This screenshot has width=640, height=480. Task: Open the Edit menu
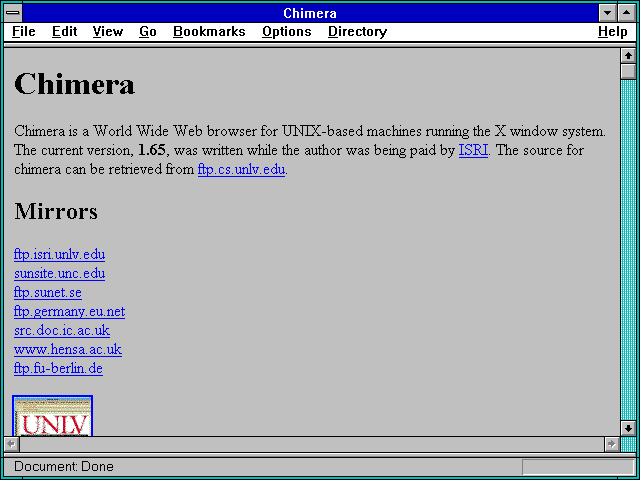(64, 32)
